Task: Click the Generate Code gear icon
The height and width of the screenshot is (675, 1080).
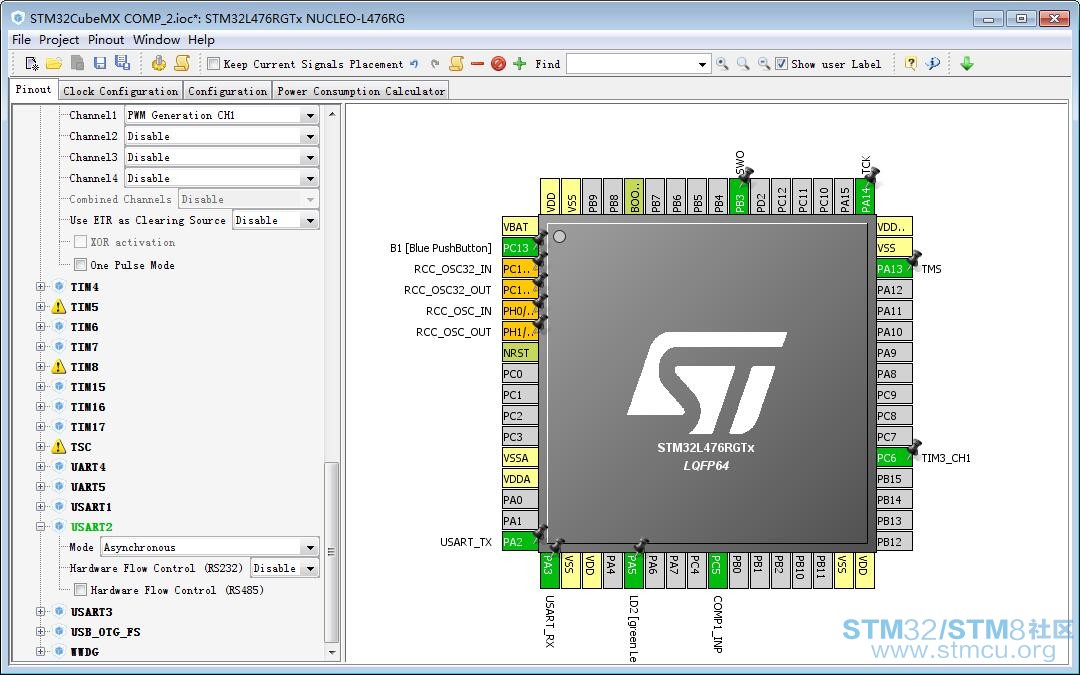Action: [x=159, y=63]
